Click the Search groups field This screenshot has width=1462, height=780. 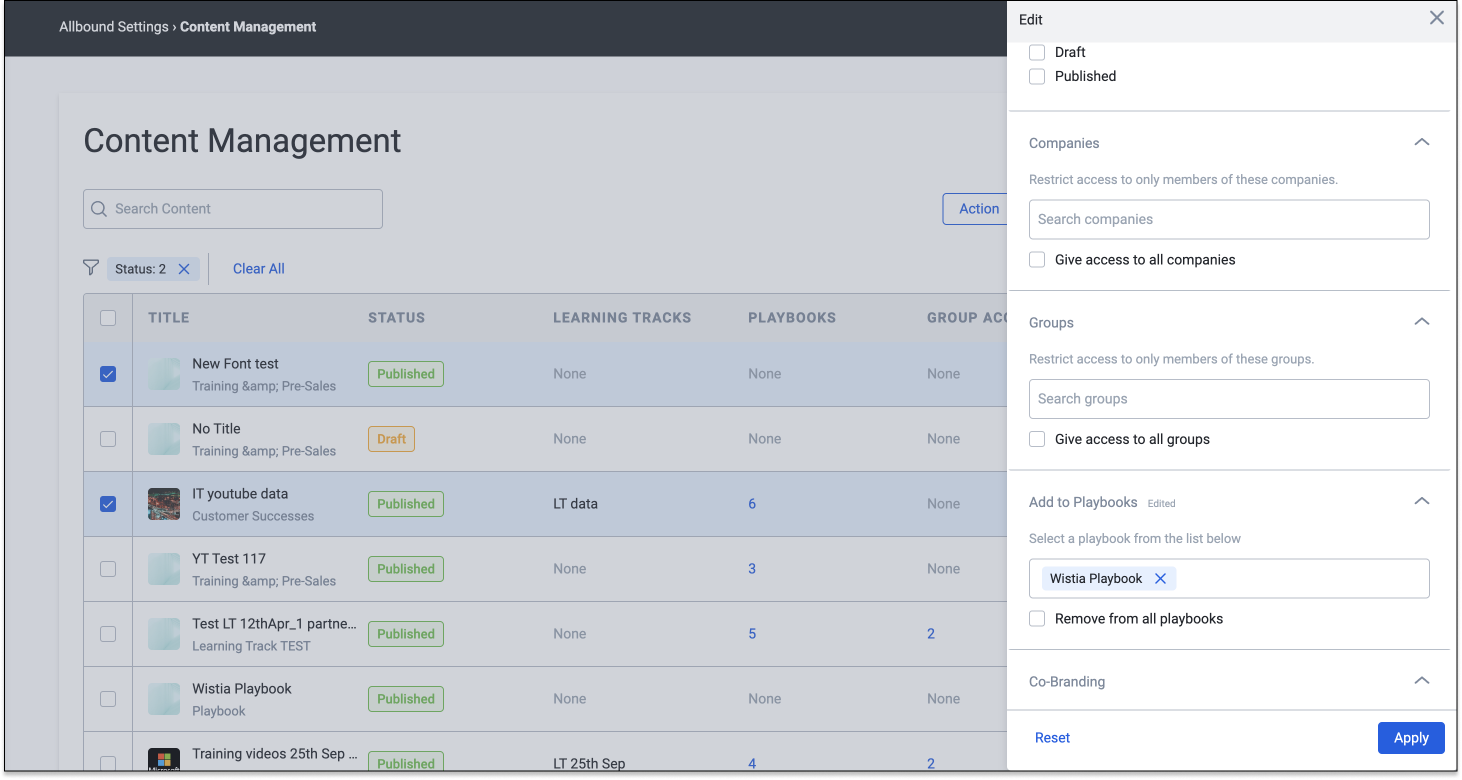click(1229, 399)
